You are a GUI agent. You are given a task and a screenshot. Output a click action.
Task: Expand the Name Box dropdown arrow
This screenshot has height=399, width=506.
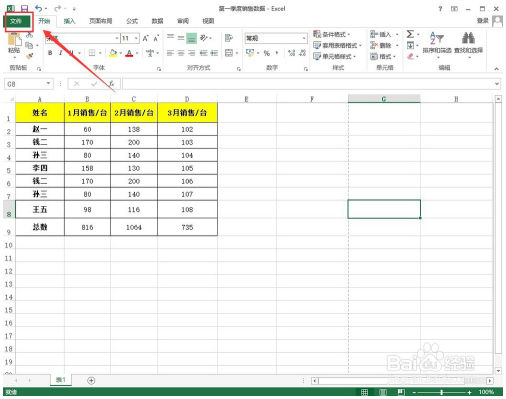[x=48, y=84]
